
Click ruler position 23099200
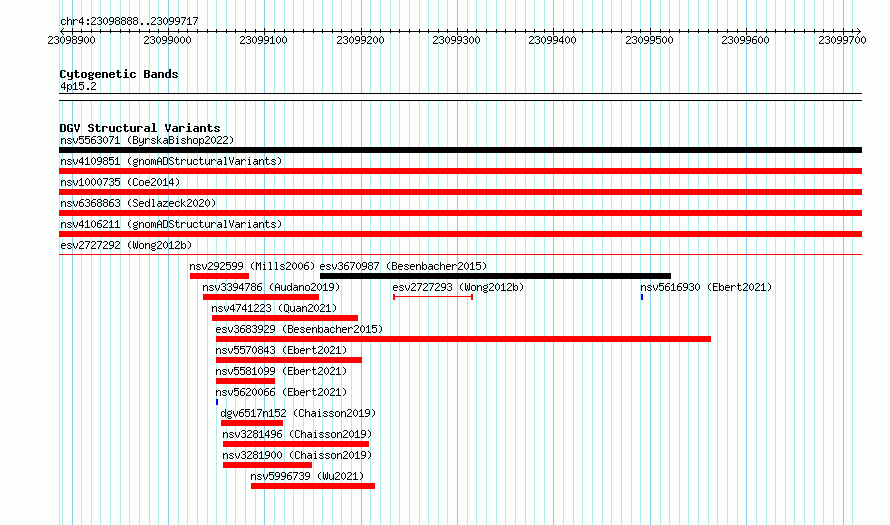(x=360, y=40)
